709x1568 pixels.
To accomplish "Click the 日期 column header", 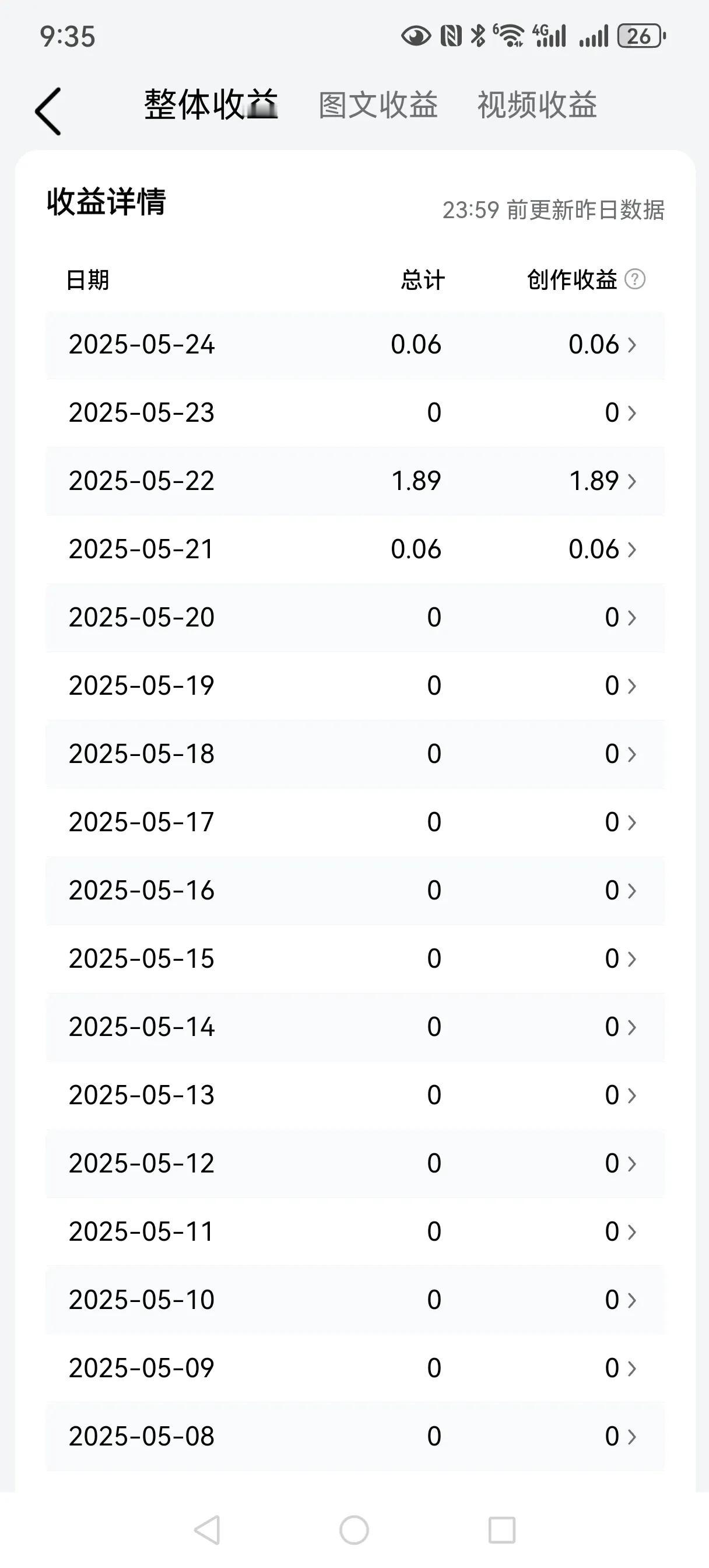I will 87,280.
